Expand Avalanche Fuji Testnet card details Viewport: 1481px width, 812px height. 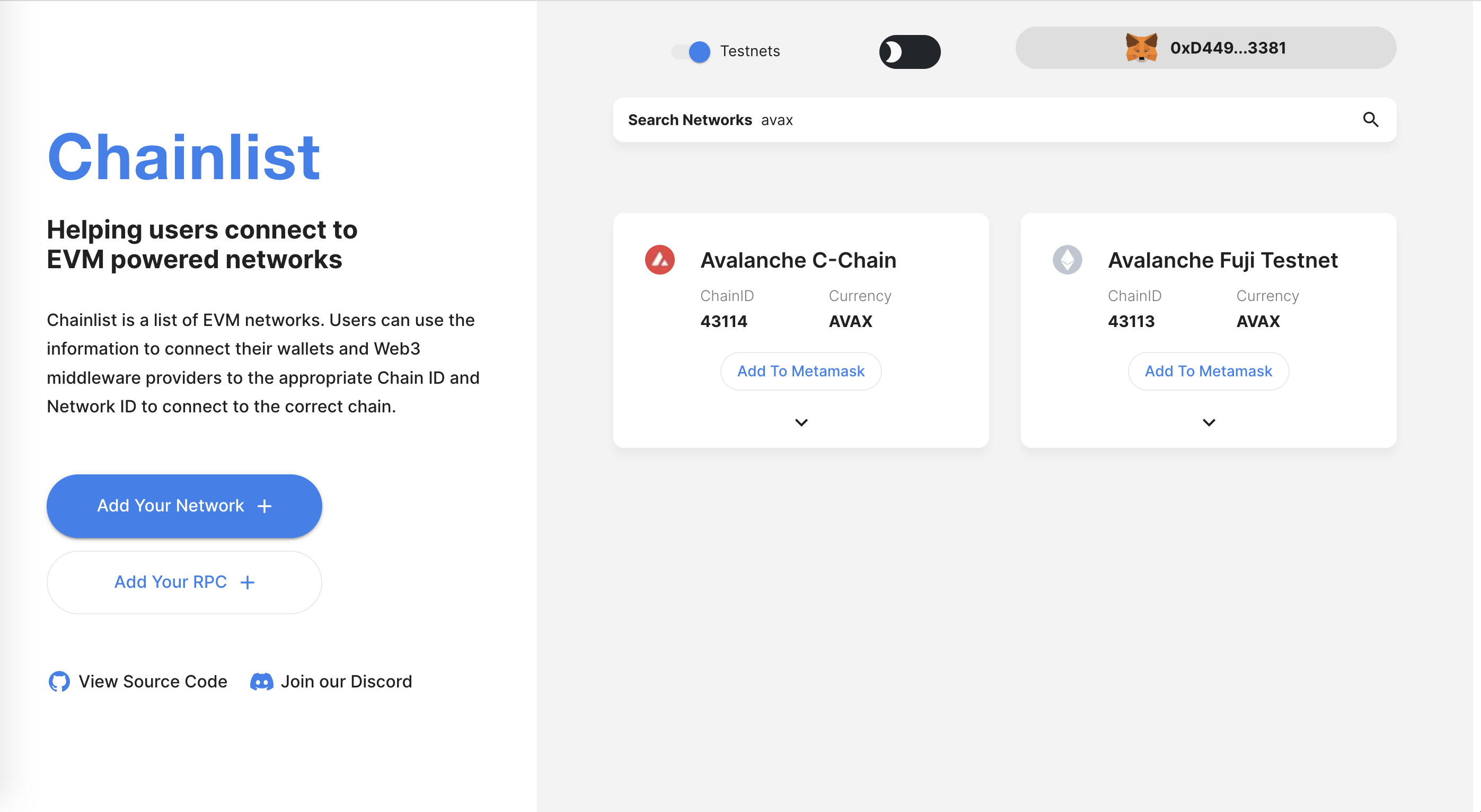1209,422
